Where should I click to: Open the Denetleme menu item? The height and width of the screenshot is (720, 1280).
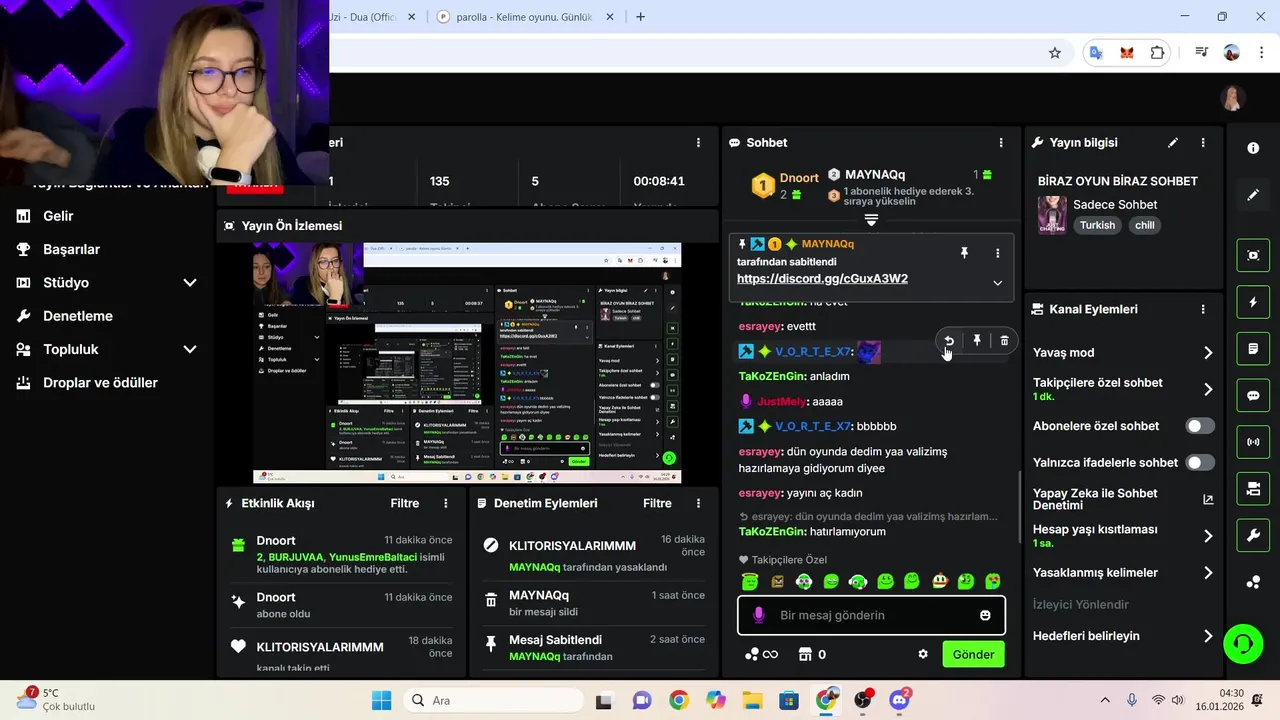coord(77,316)
